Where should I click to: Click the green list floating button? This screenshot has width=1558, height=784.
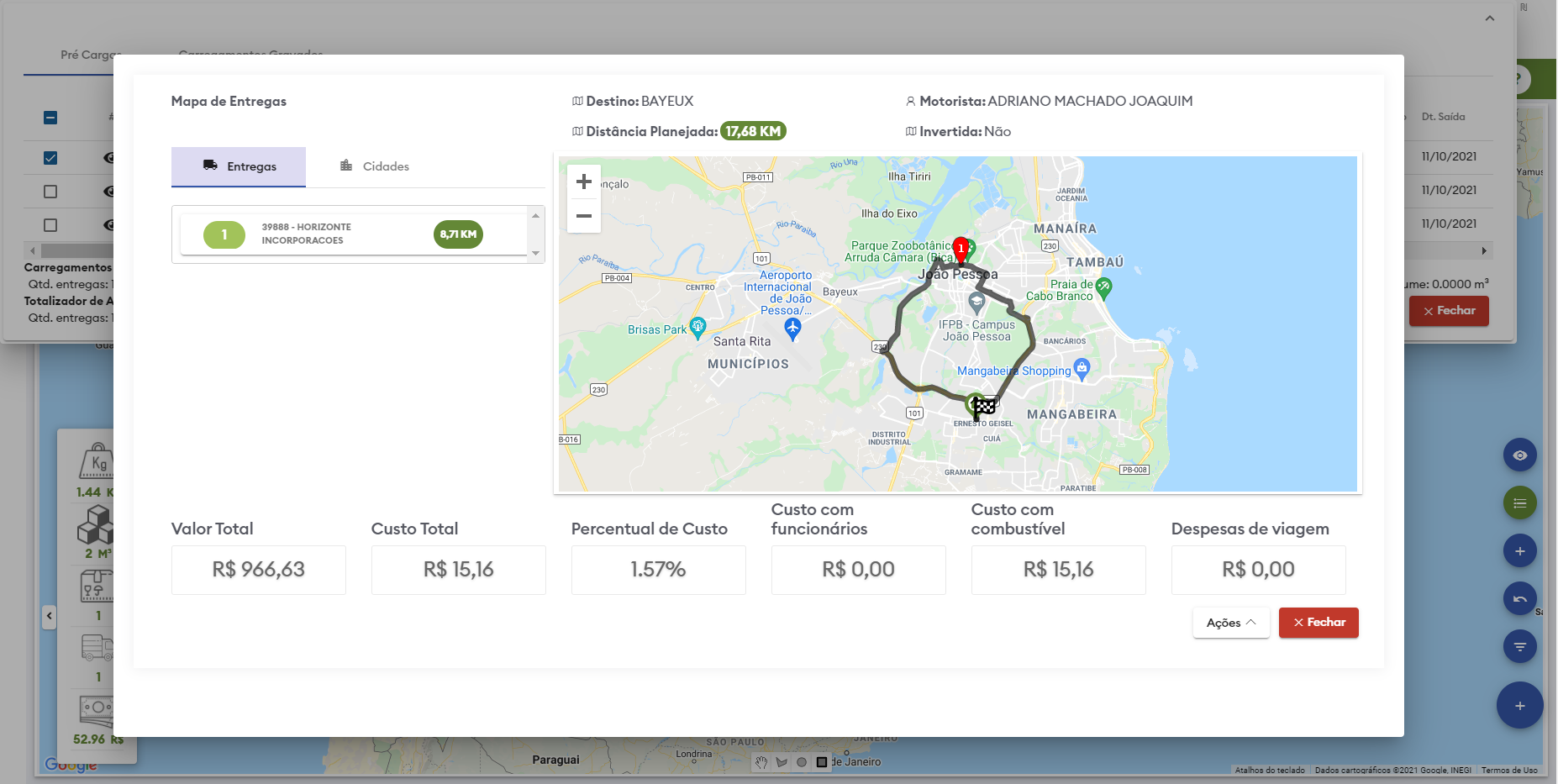tap(1519, 503)
